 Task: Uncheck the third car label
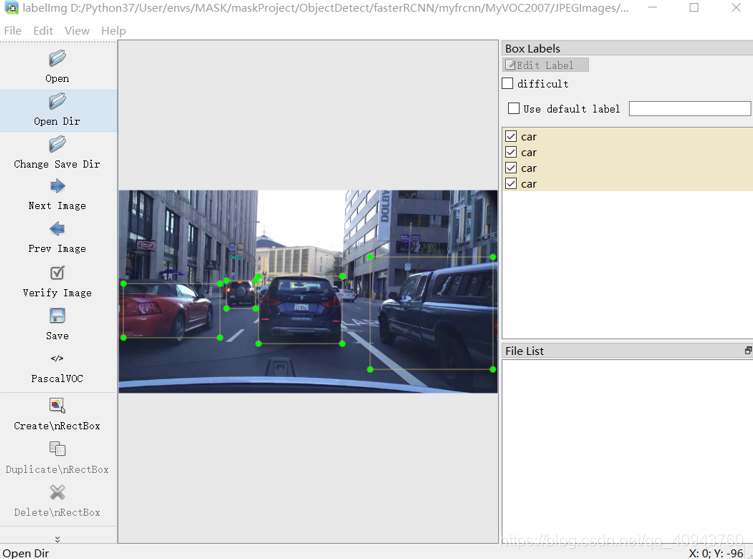[511, 168]
